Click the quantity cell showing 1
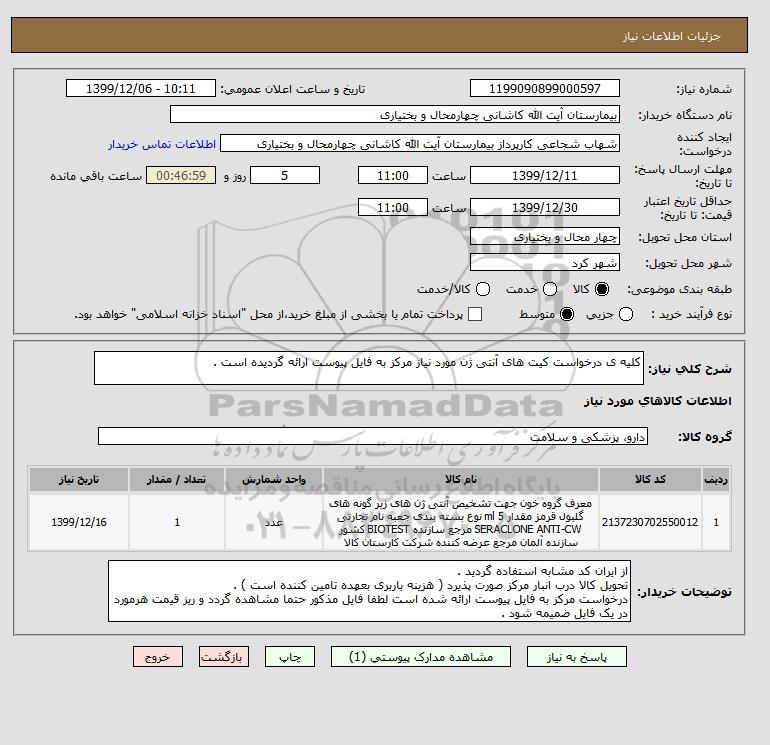The width and height of the screenshot is (770, 745). [177, 522]
